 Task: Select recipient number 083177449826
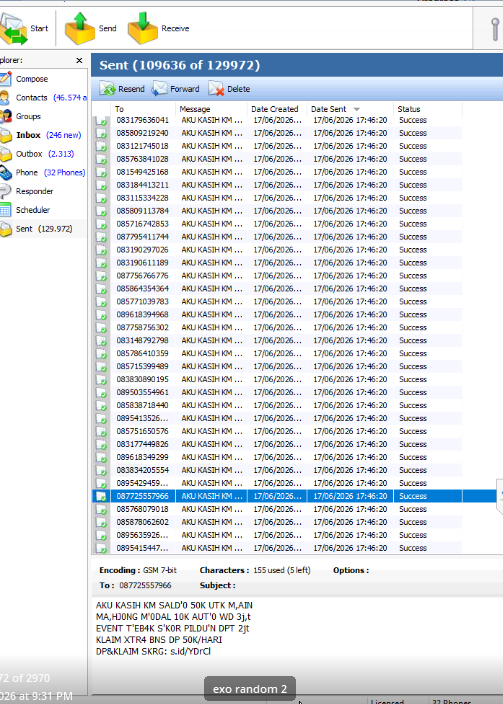143,444
